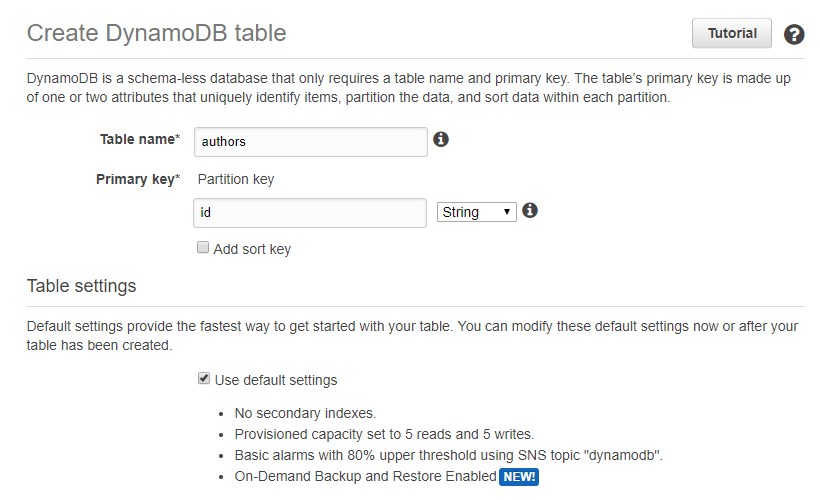Focus the Table name input with authors
820x500 pixels.
[x=311, y=142]
